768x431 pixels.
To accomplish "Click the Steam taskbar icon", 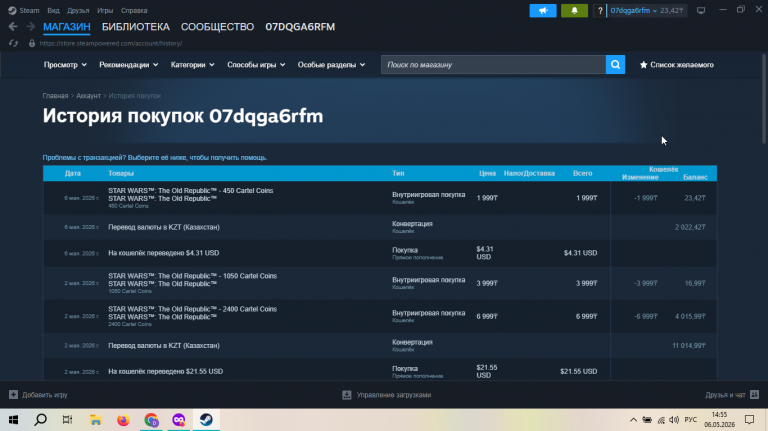I will pyautogui.click(x=206, y=420).
